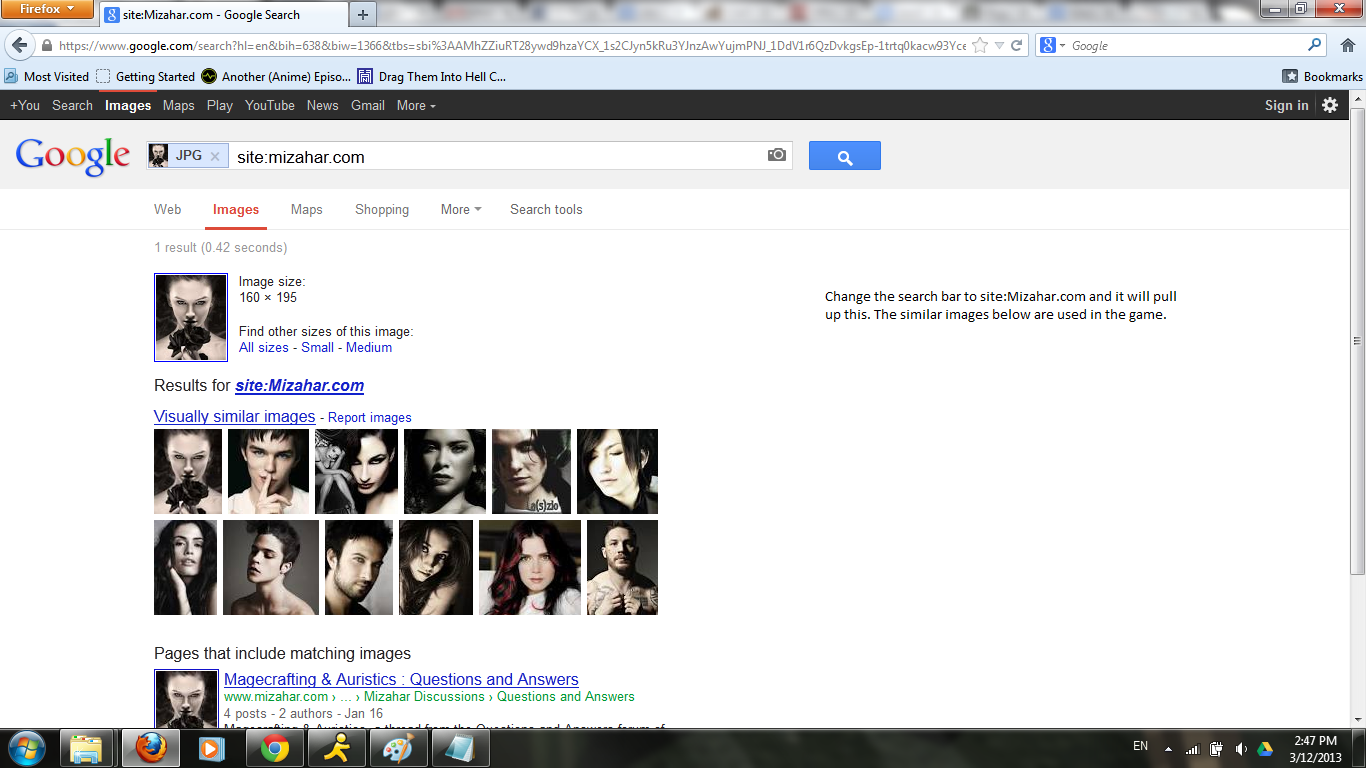Switch to the Maps results tab
Image resolution: width=1366 pixels, height=768 pixels.
coord(307,209)
